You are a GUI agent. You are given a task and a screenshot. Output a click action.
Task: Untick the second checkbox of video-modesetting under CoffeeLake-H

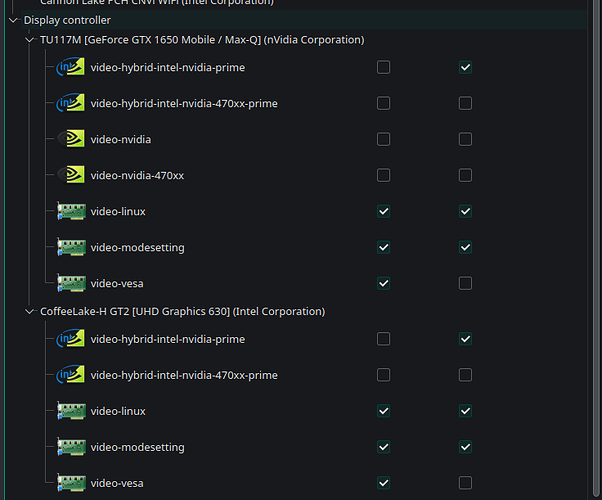465,447
